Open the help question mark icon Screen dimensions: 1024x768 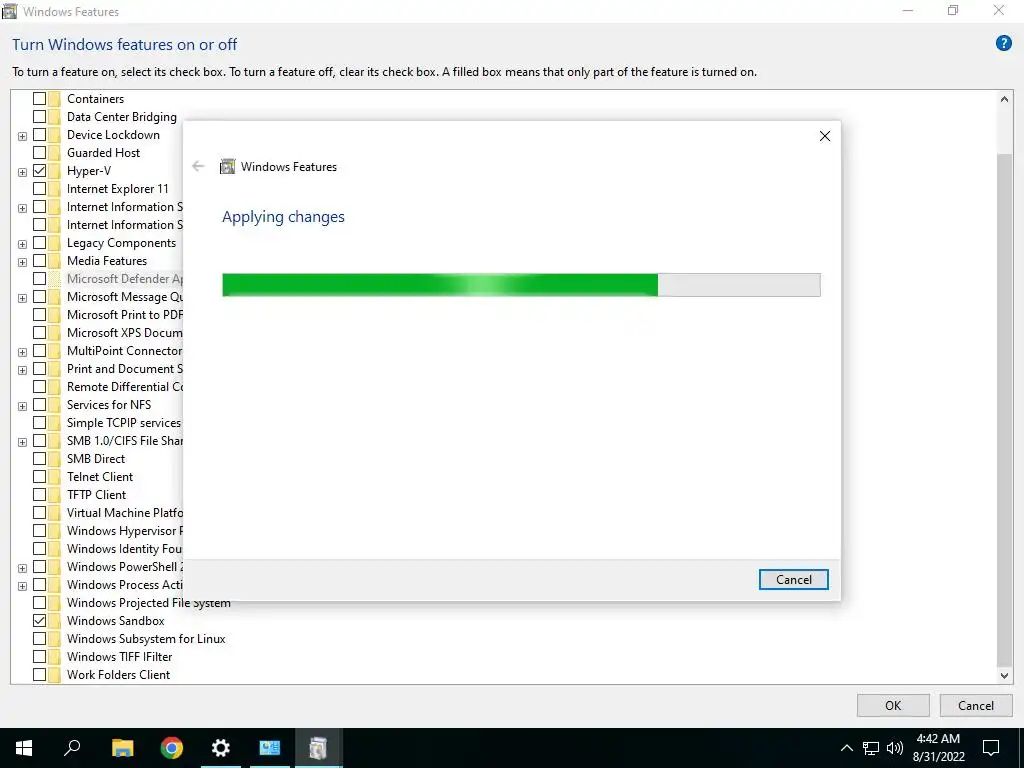tap(1003, 44)
